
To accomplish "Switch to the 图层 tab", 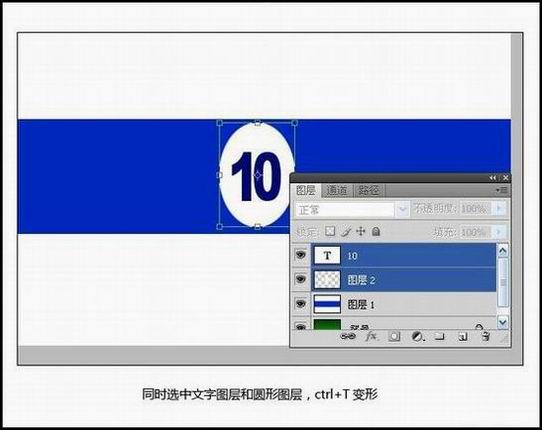I will 306,190.
